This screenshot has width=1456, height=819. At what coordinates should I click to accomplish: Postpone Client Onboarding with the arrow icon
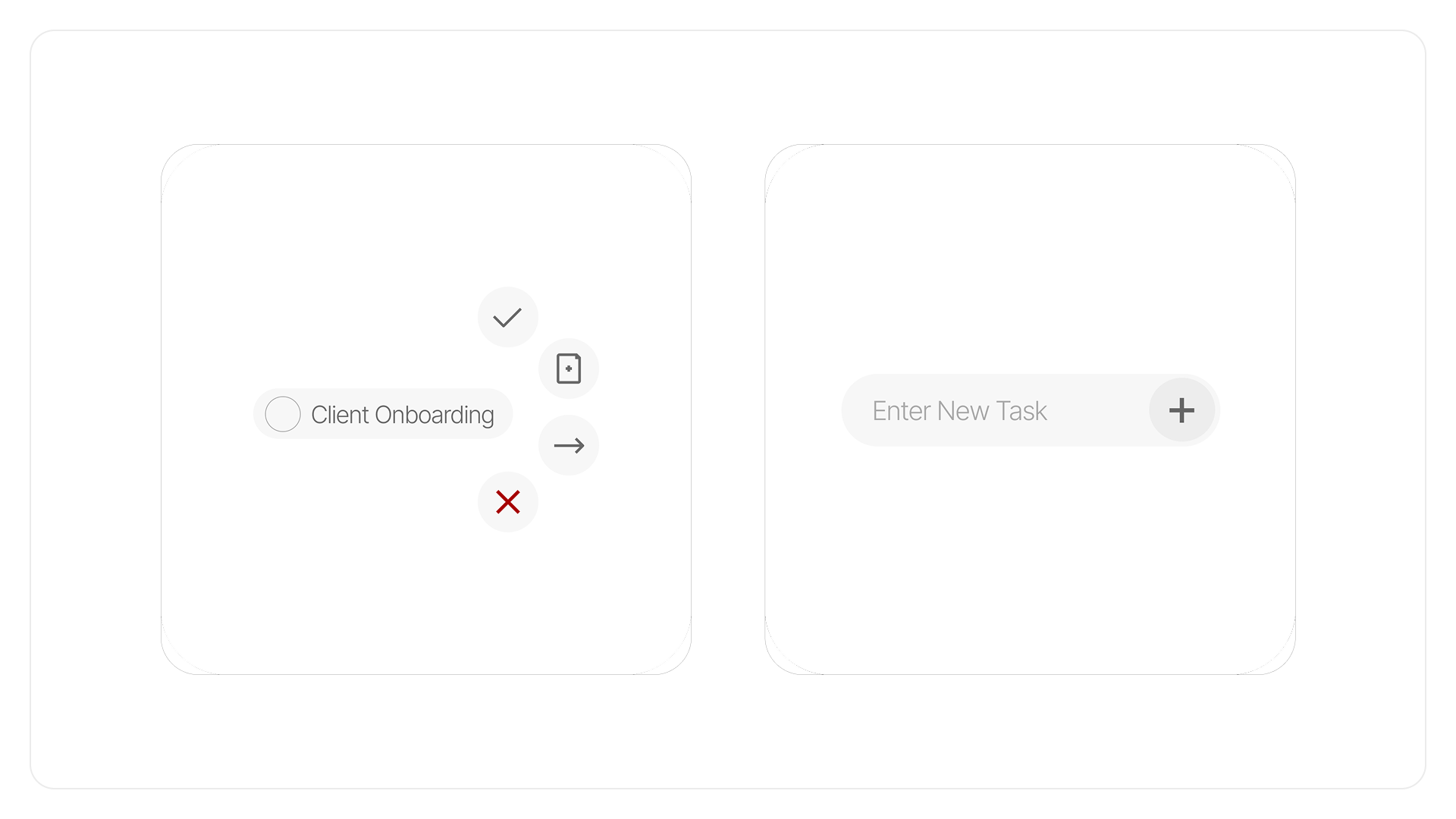[569, 445]
